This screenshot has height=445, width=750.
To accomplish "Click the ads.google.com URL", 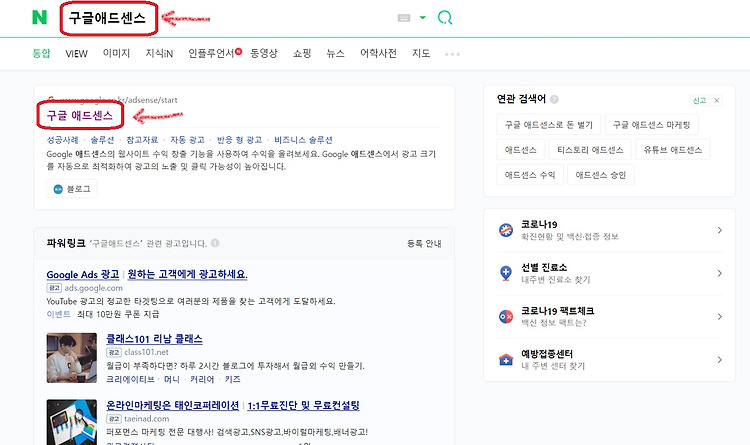I will (x=93, y=288).
